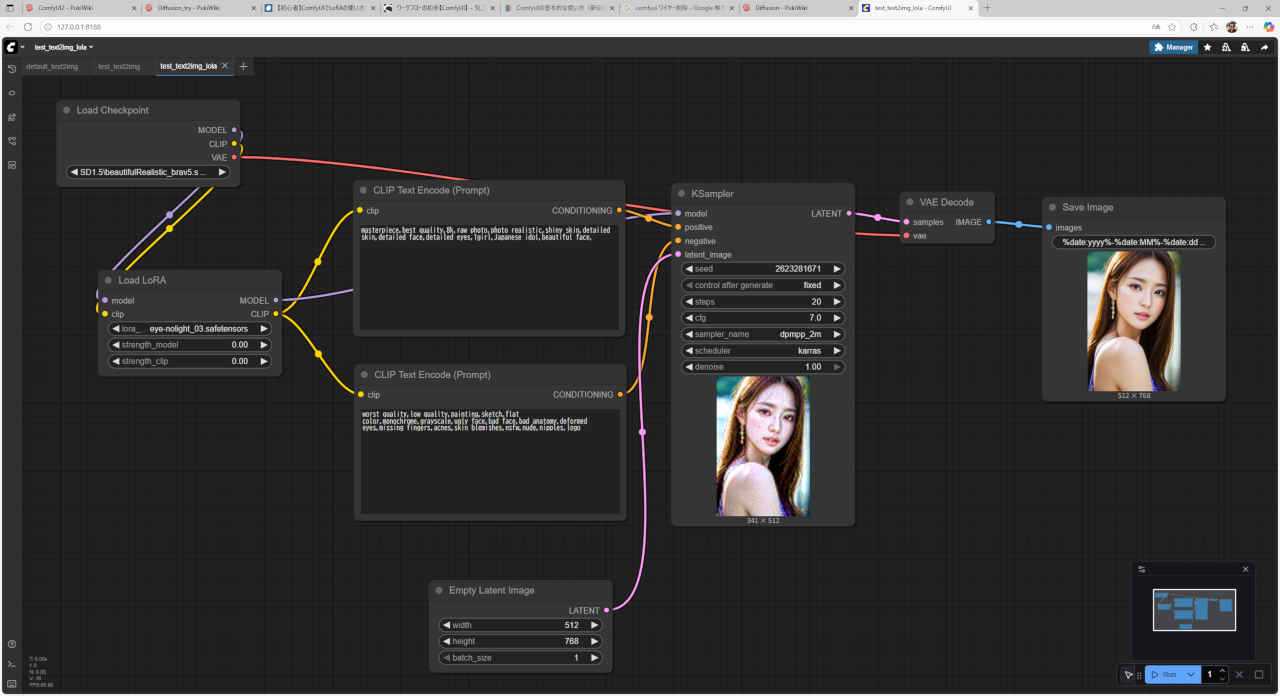Image resolution: width=1280 pixels, height=696 pixels.
Task: Click the share arrow icon in top bar
Action: [x=1264, y=47]
